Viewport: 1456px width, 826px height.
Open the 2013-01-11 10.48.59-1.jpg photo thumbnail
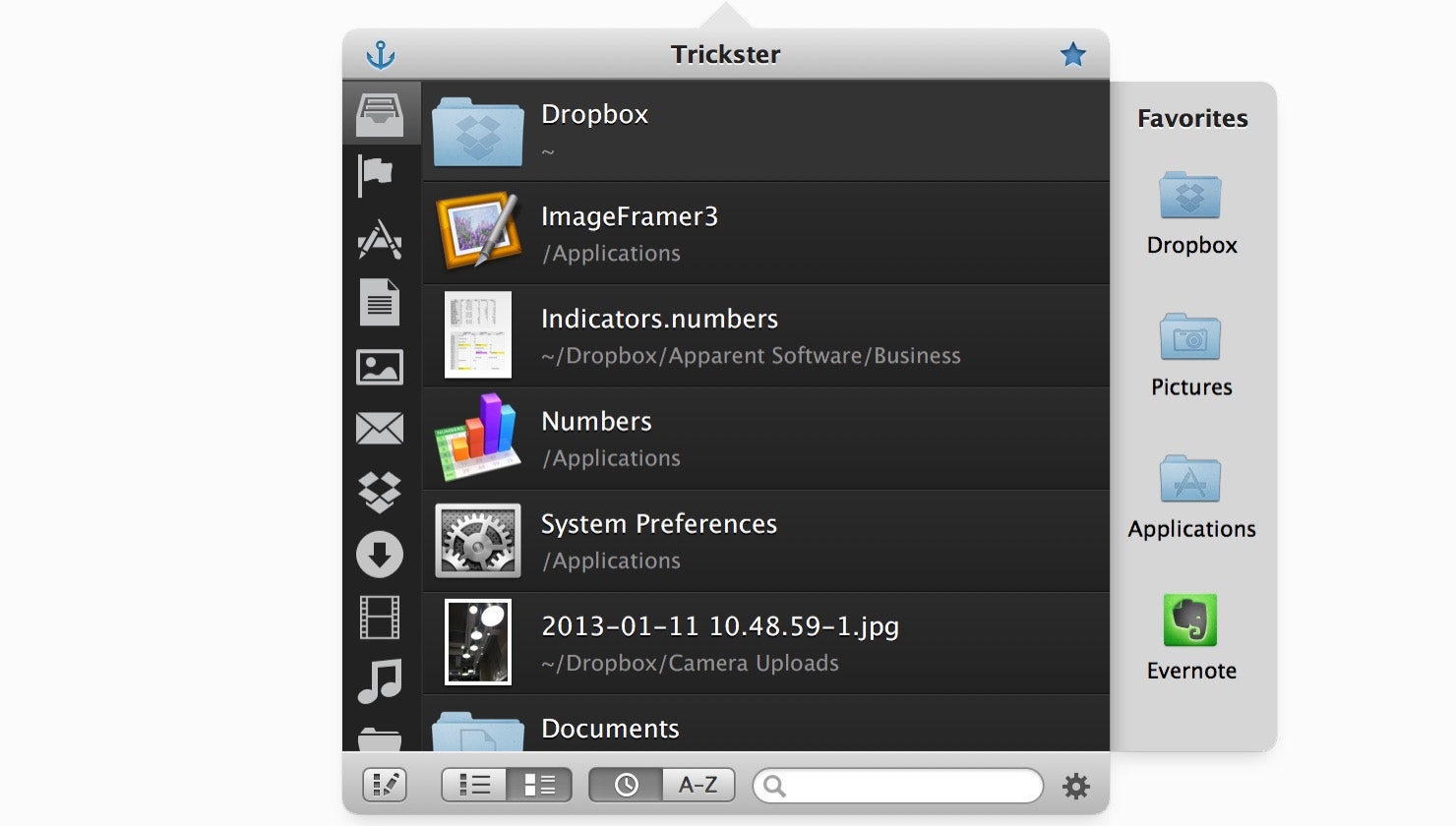click(478, 642)
